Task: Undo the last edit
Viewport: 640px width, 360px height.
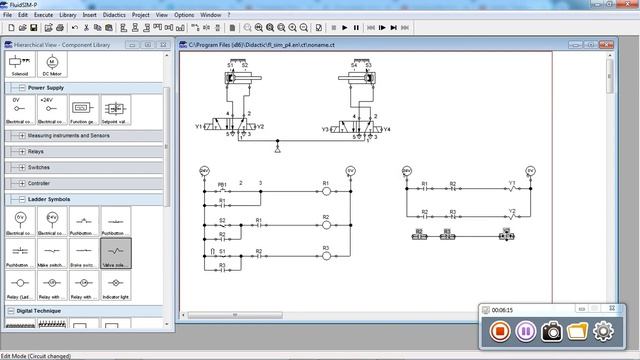Action: pos(75,28)
